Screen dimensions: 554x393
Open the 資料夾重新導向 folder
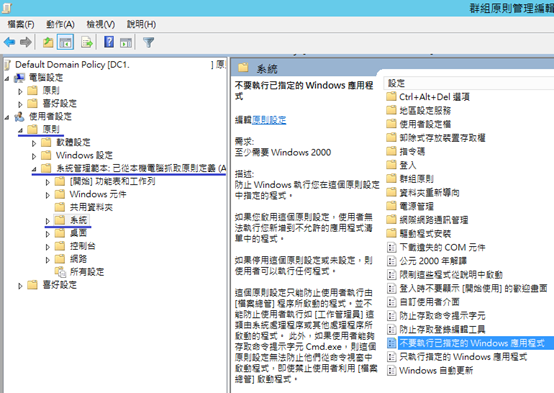click(x=429, y=193)
